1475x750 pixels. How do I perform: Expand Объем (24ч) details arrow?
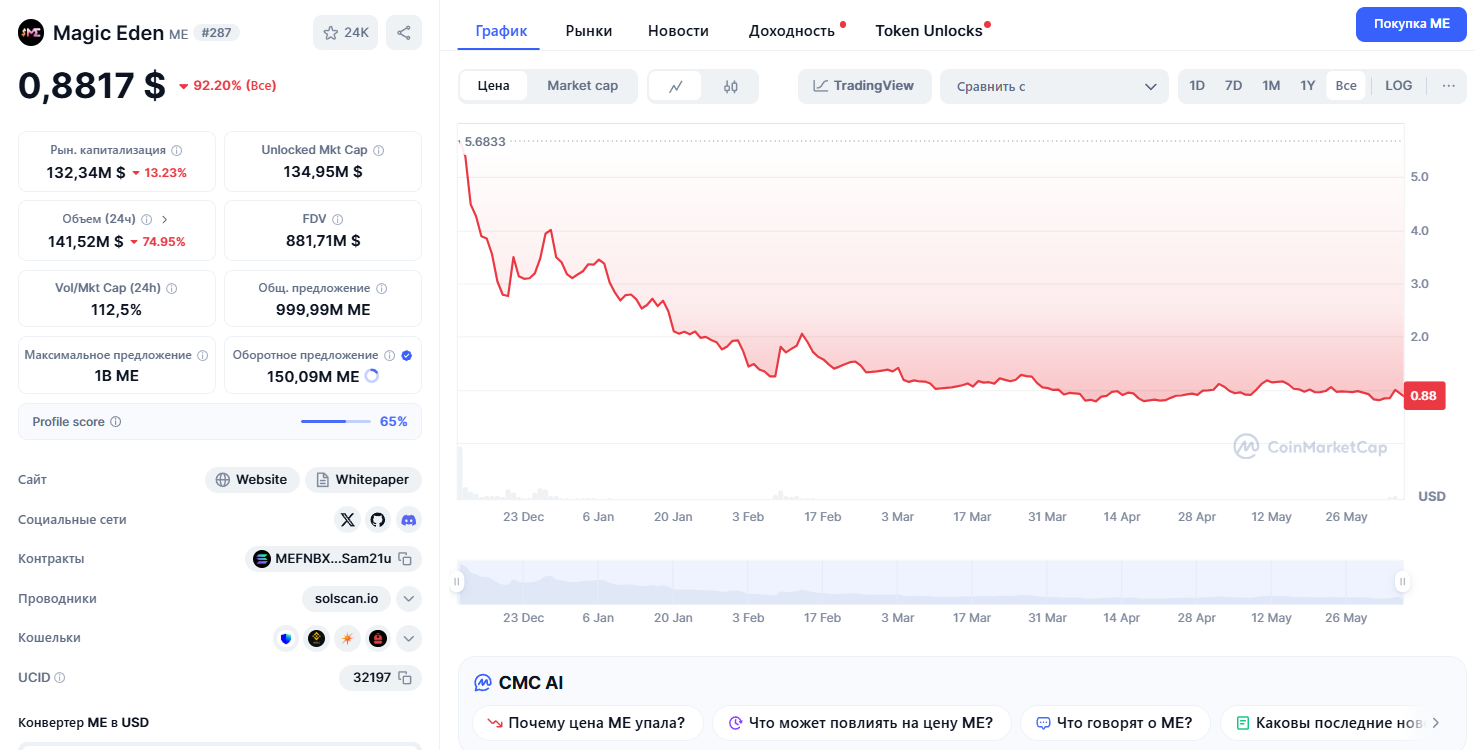pyautogui.click(x=165, y=219)
